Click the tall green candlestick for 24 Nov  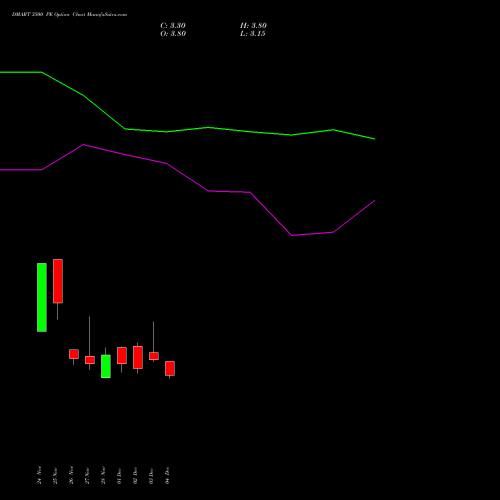[x=42, y=297]
